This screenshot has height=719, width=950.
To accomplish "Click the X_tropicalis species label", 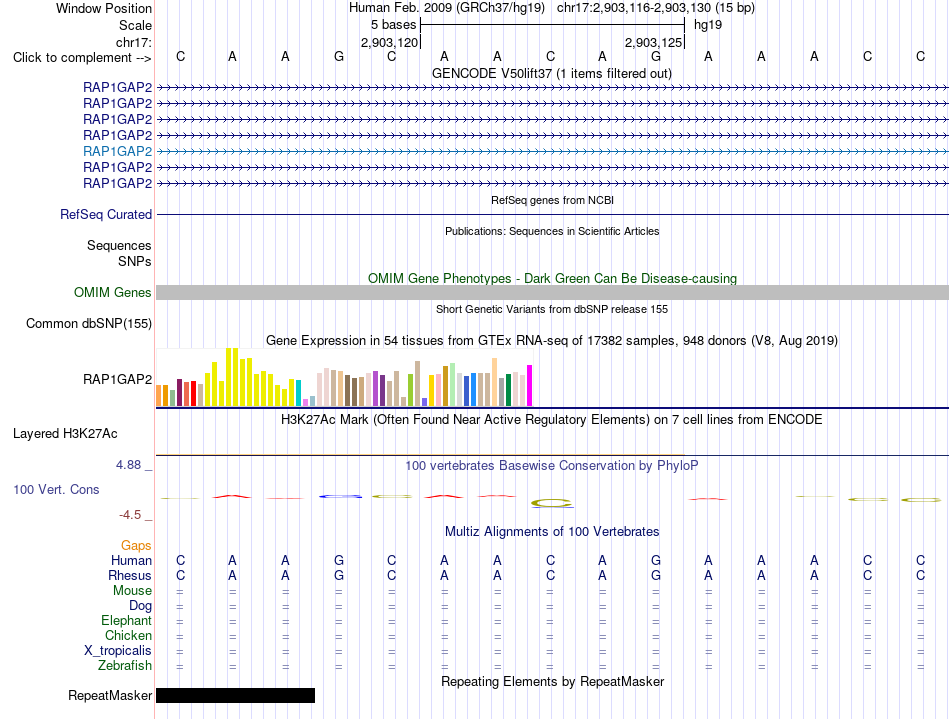I will 118,651.
